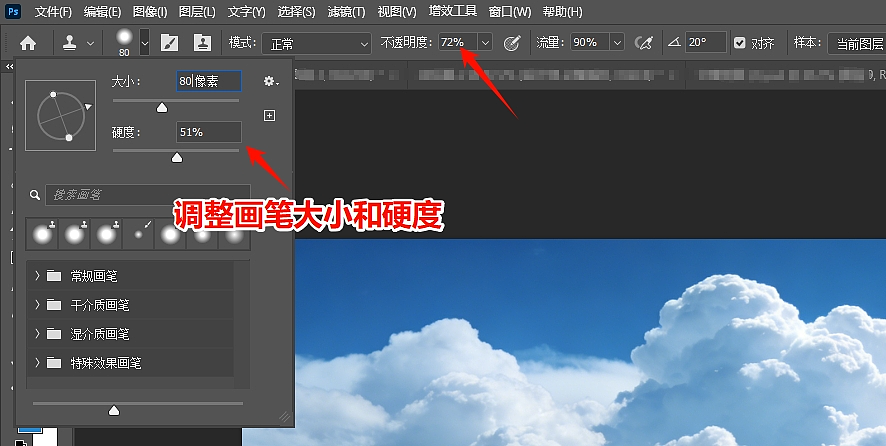Select the third recent brush thumbnail
Viewport: 886px width, 446px height.
click(106, 234)
